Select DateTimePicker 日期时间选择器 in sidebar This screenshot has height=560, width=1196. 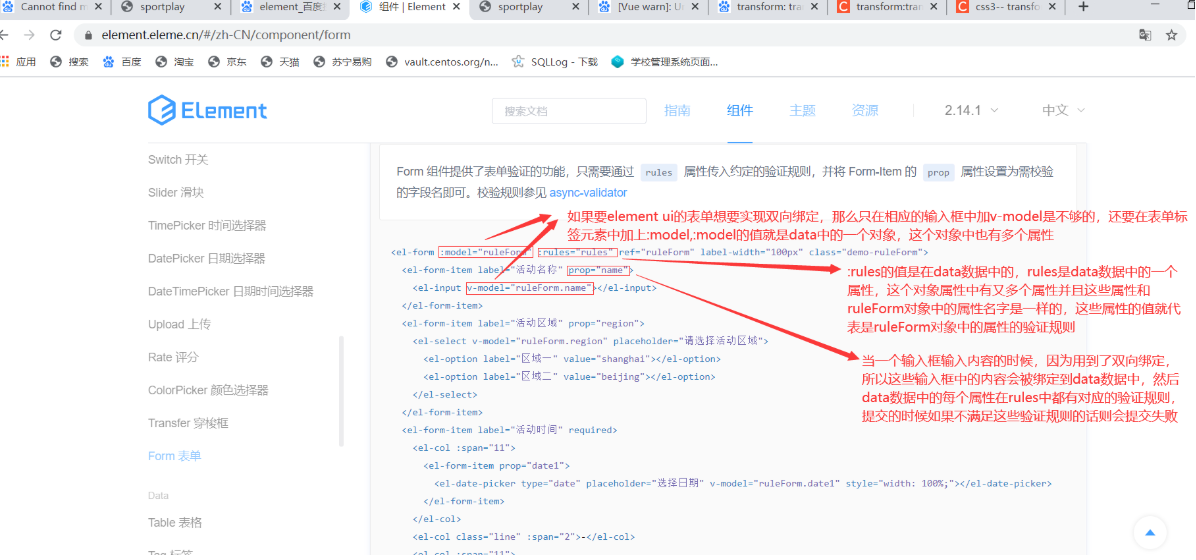click(x=230, y=291)
